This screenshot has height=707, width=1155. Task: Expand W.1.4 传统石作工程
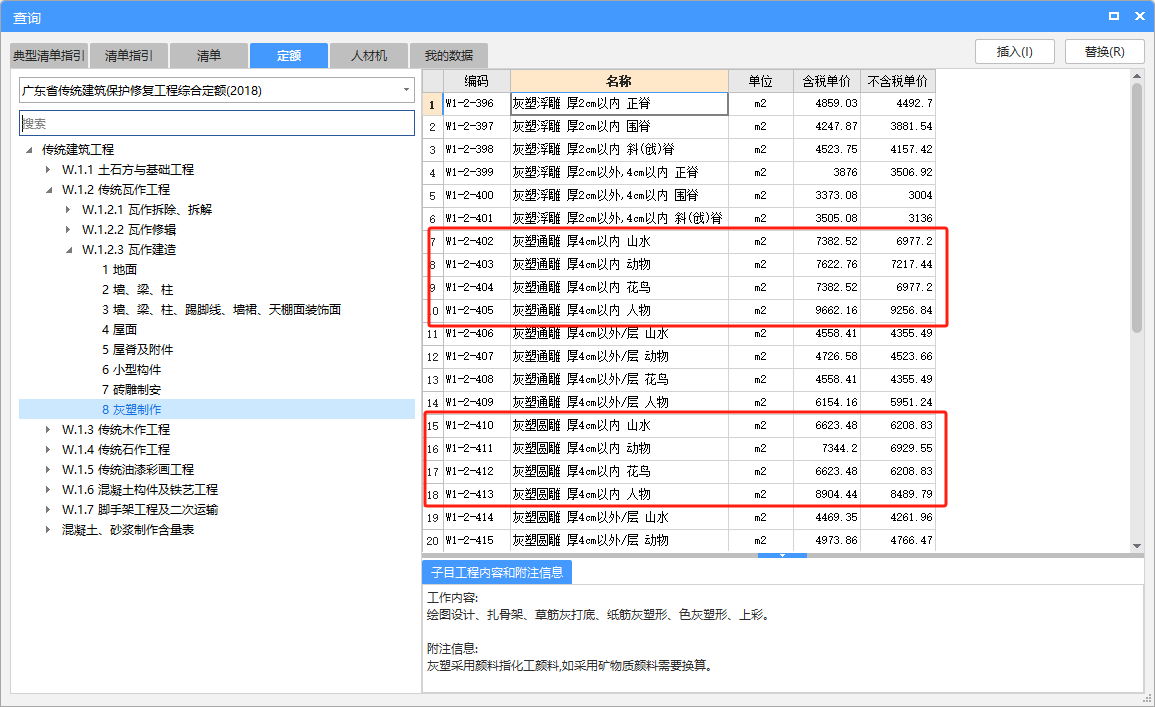(x=48, y=449)
